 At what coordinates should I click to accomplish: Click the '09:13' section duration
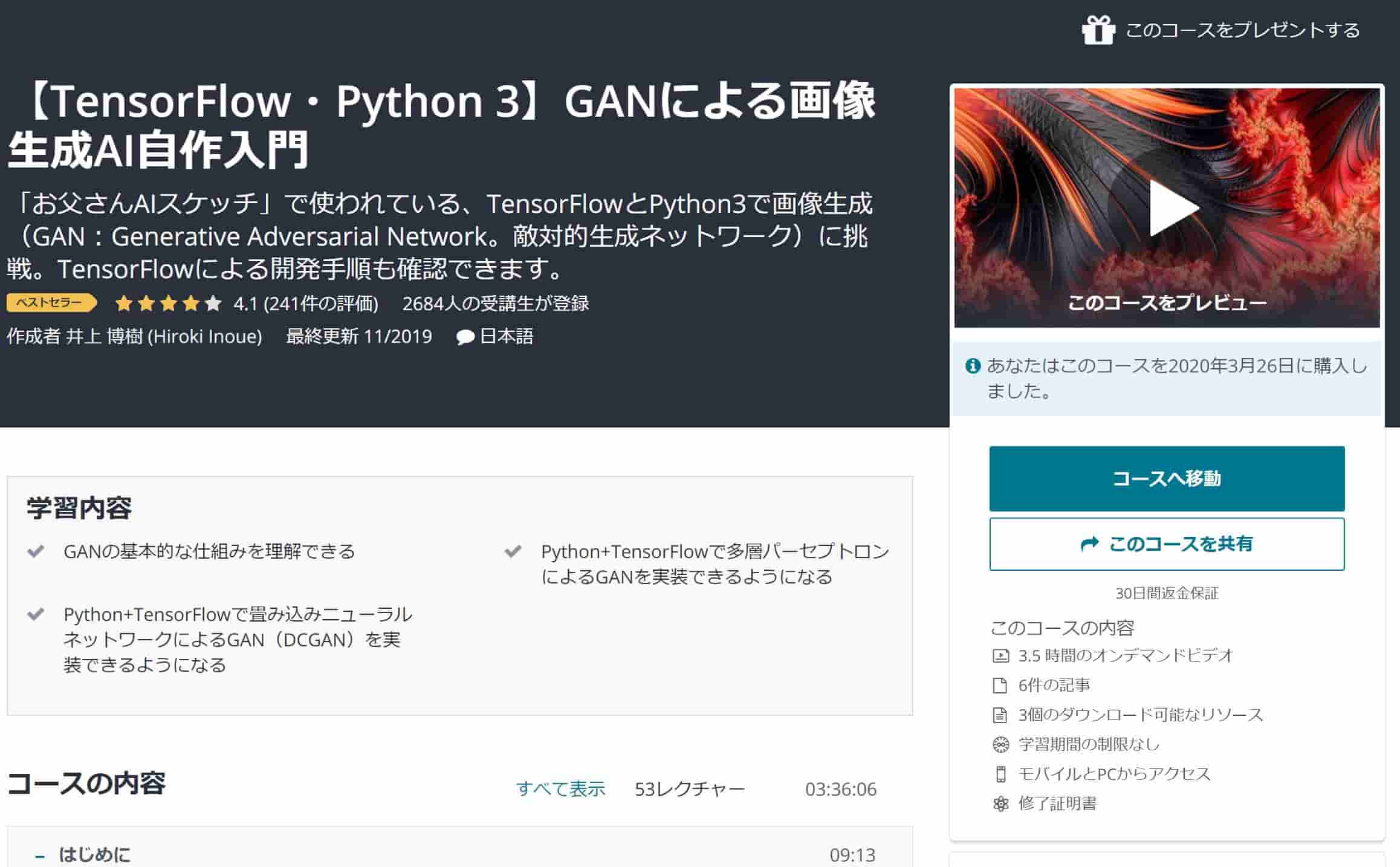pos(852,854)
